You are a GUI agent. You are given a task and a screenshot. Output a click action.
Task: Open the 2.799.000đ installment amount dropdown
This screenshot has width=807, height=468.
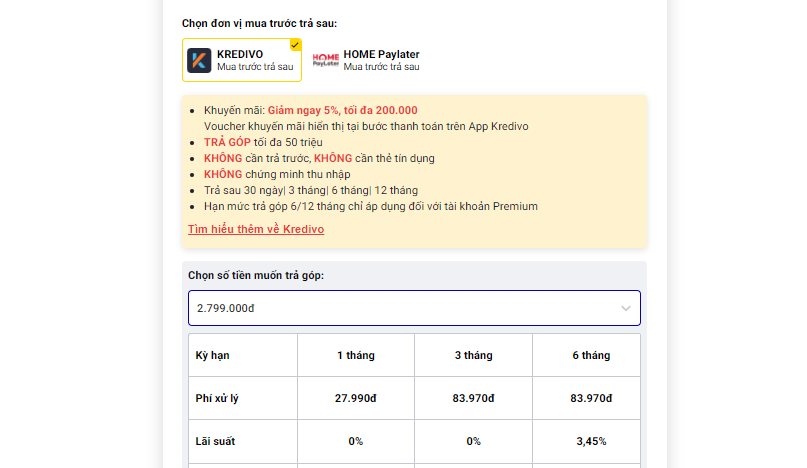coord(414,308)
